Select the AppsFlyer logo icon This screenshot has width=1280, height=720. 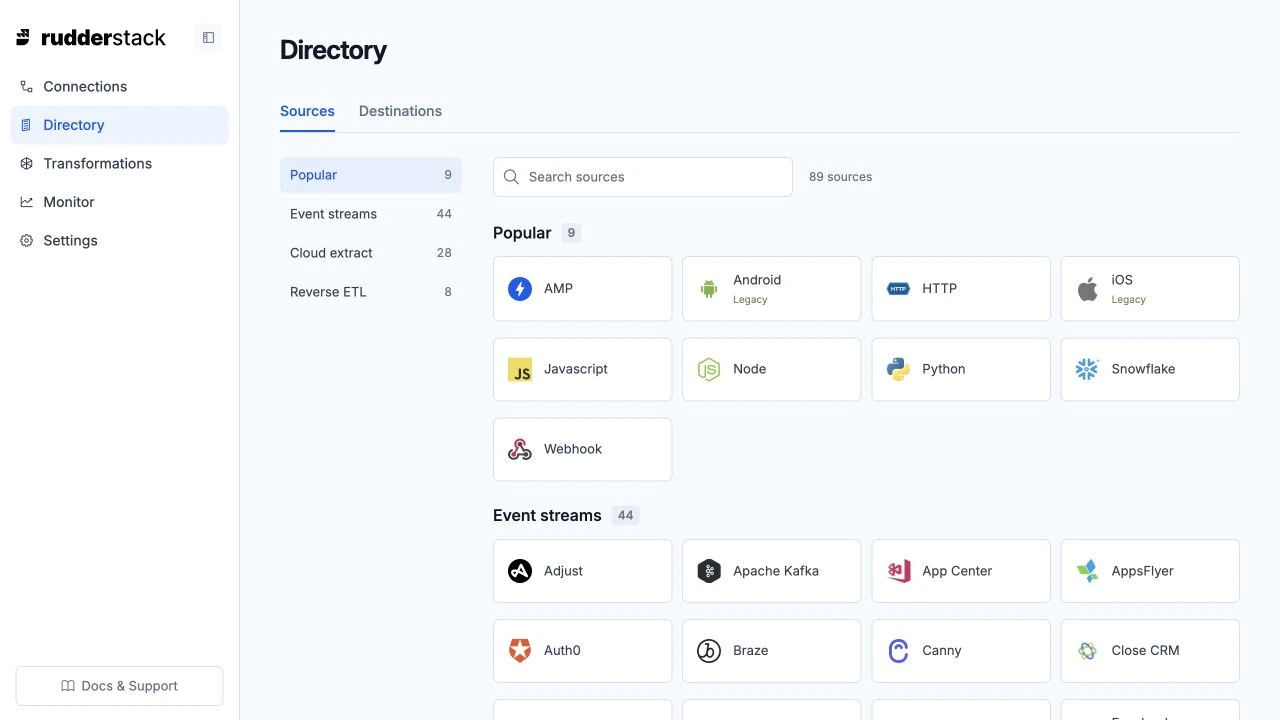(x=1087, y=571)
